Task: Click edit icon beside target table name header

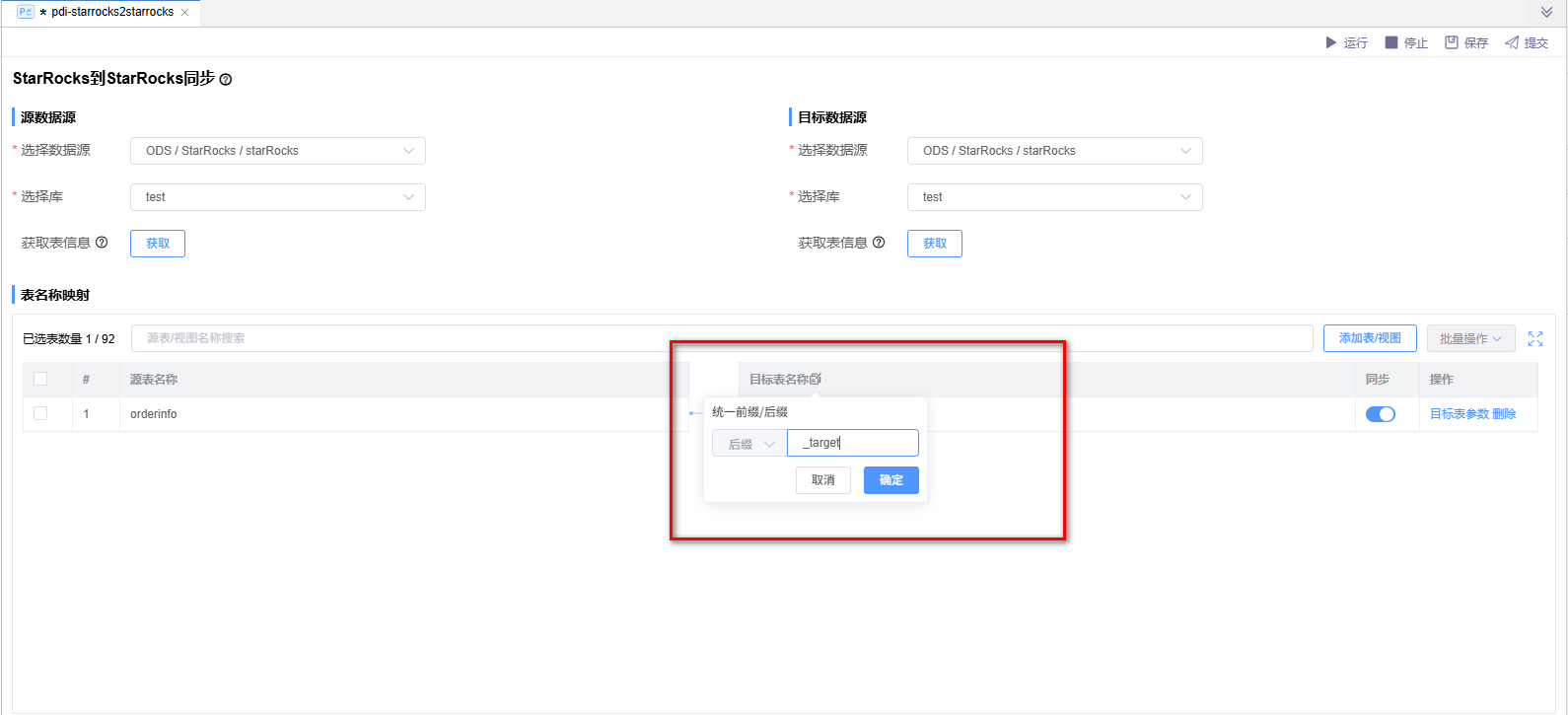Action: point(816,379)
